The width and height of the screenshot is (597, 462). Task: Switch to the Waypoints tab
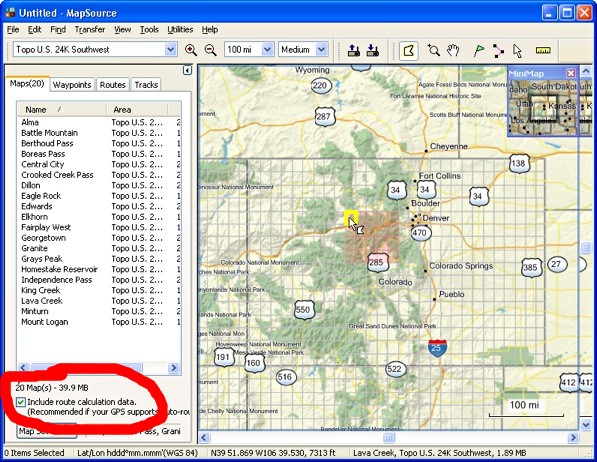tap(72, 85)
